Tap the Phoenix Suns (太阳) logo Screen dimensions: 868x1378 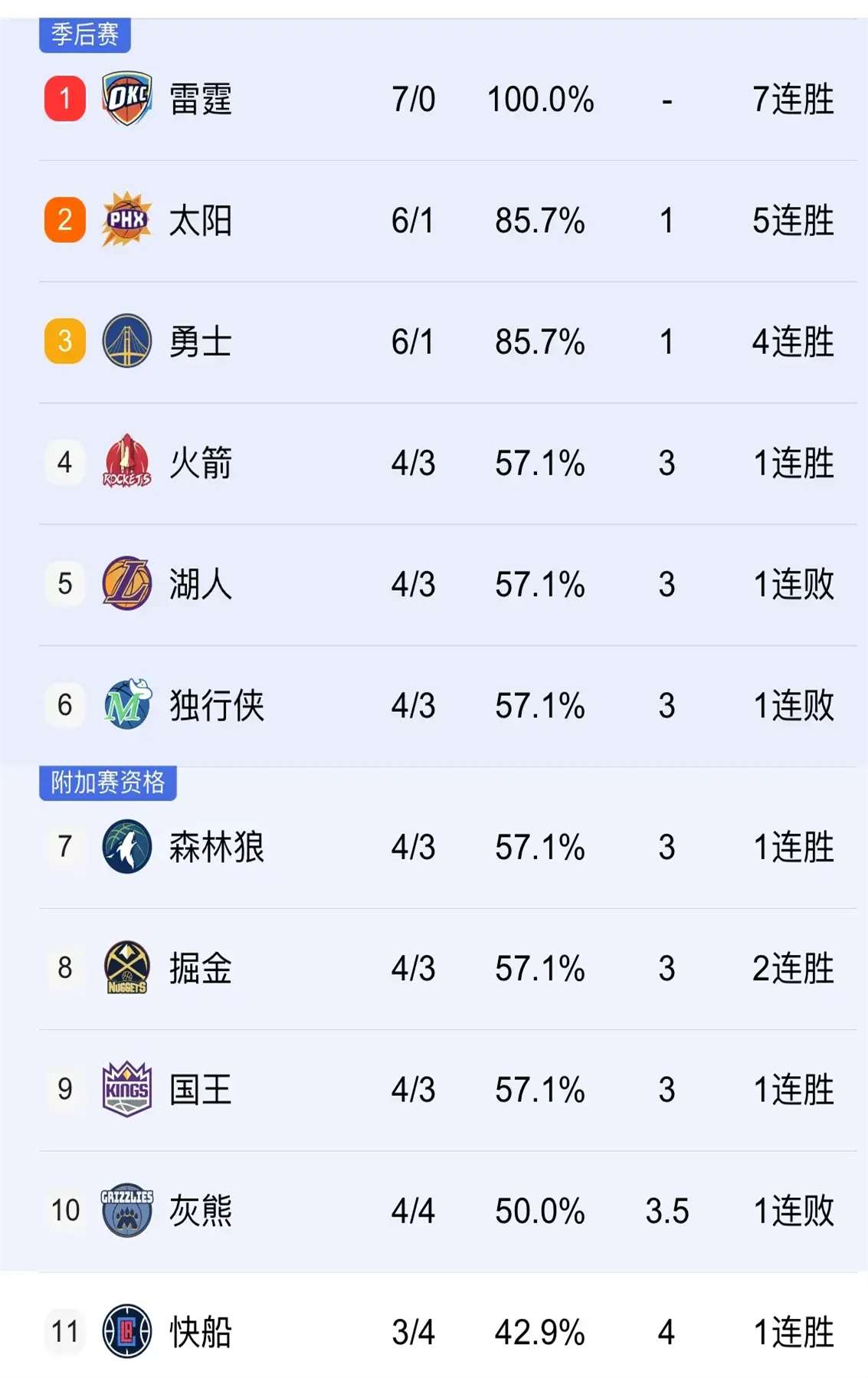tap(127, 220)
